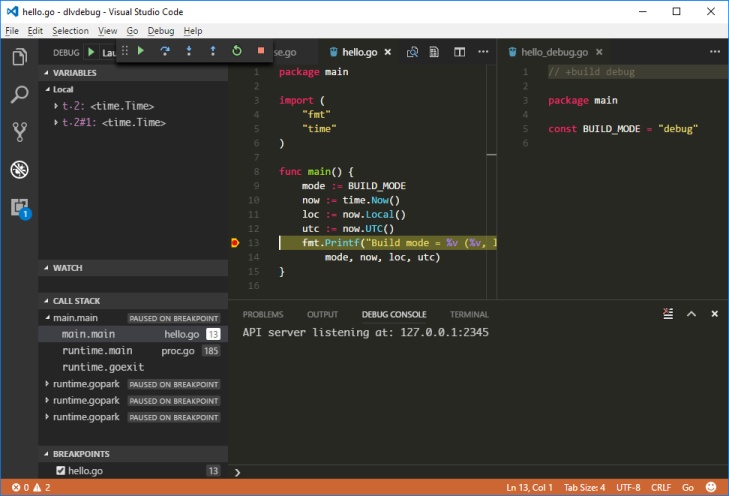Open the Search view in activity bar
The width and height of the screenshot is (729, 496).
[19, 94]
